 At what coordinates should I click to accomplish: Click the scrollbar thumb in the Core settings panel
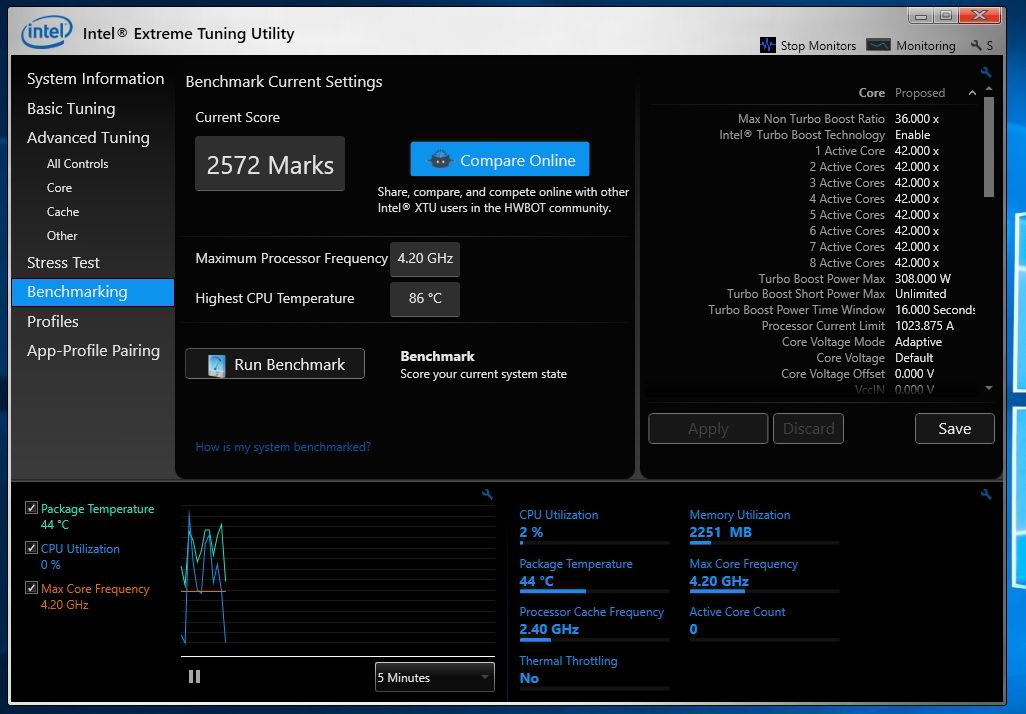(x=989, y=150)
